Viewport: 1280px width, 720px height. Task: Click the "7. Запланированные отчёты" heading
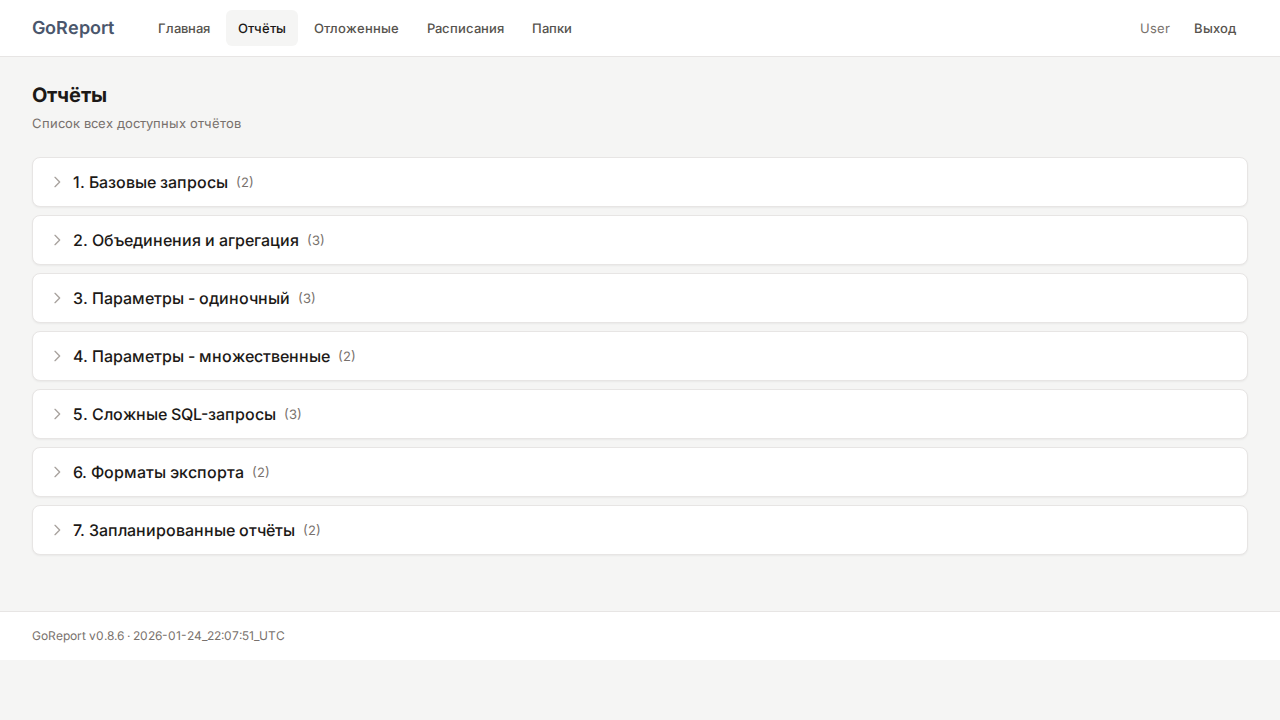pos(184,530)
